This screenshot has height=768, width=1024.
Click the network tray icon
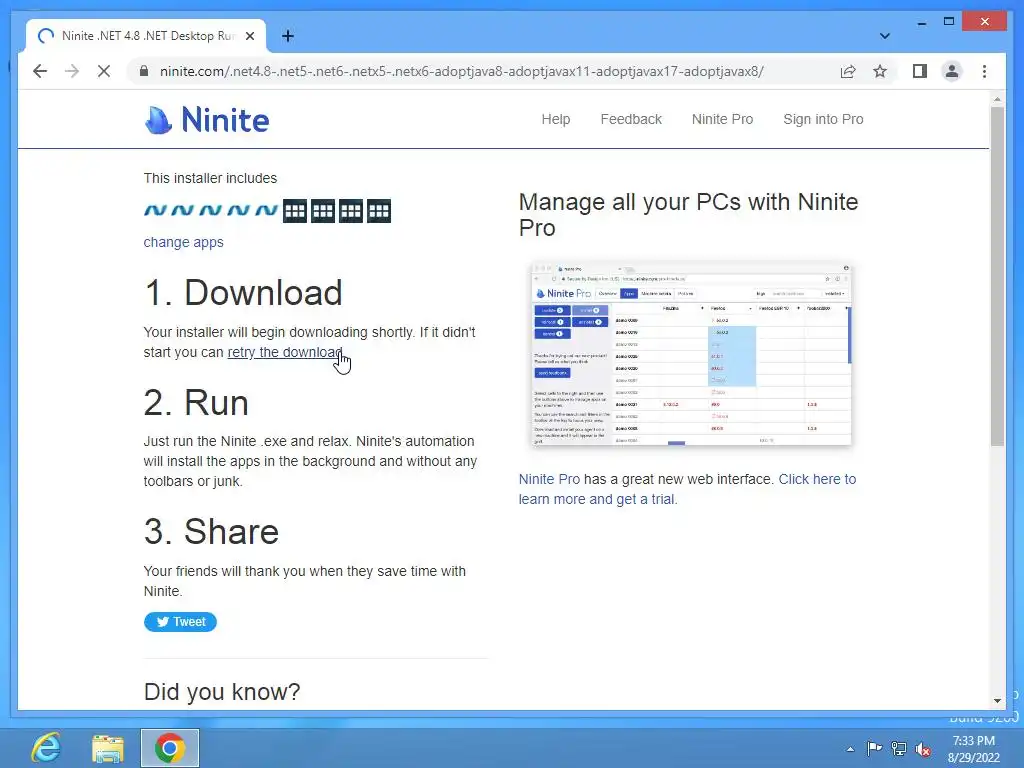click(899, 749)
